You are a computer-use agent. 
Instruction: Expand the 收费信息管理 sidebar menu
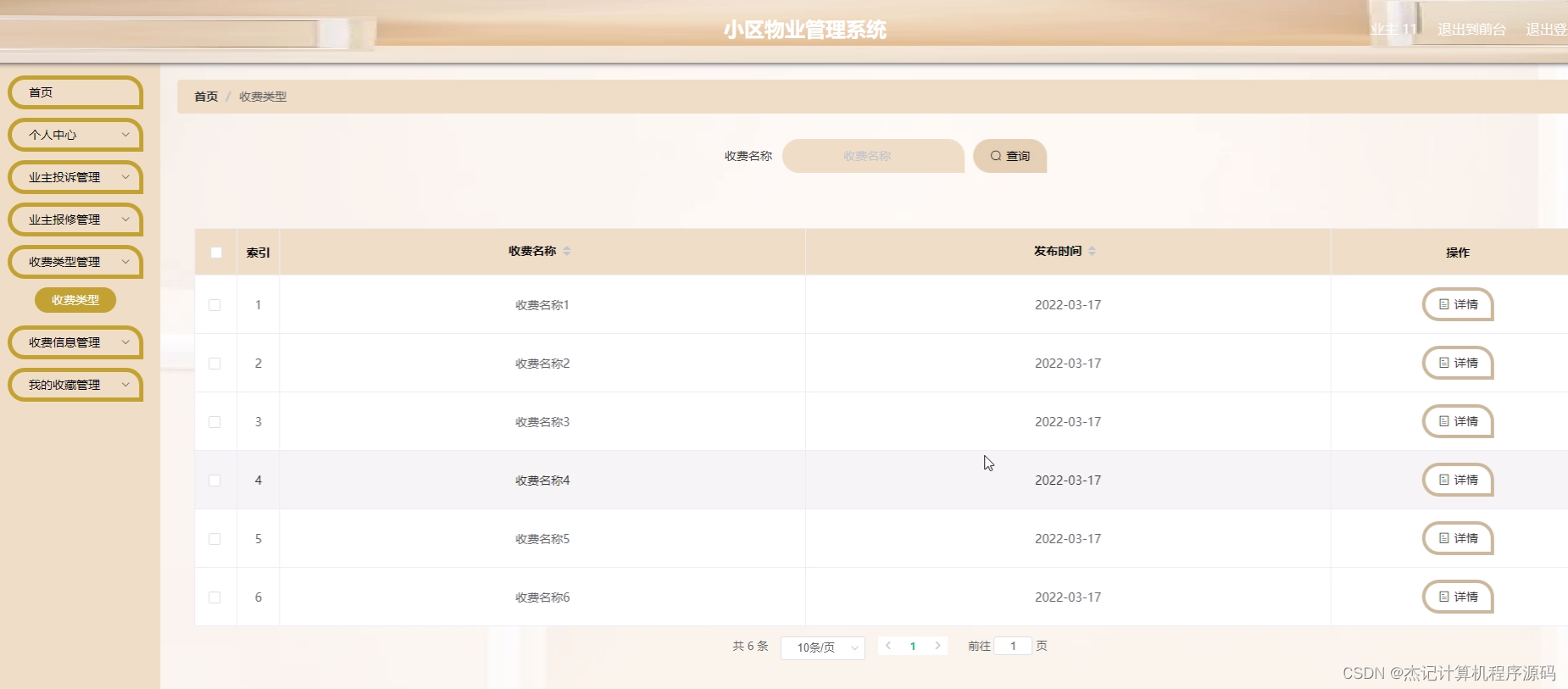coord(75,342)
